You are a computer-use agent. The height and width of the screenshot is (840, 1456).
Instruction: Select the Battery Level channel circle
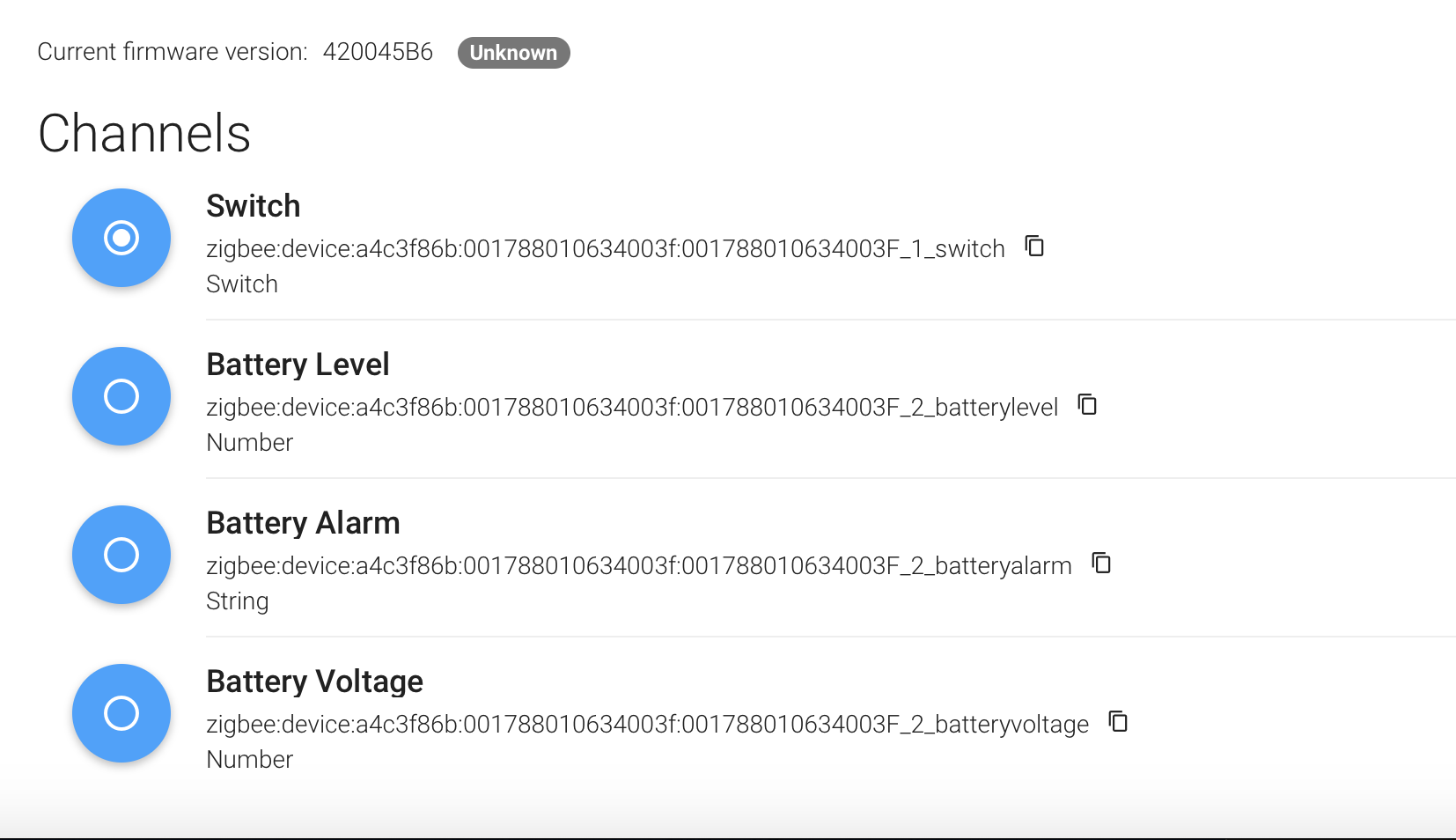point(121,396)
